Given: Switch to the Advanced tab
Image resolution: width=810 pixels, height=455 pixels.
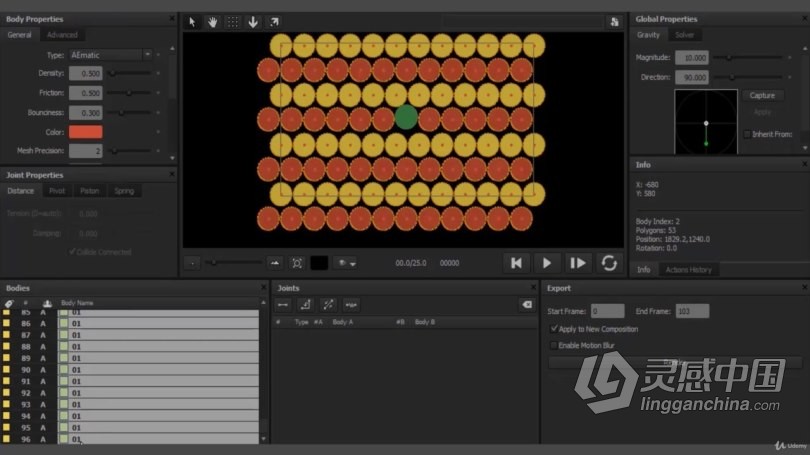Looking at the screenshot, I should tap(62, 35).
